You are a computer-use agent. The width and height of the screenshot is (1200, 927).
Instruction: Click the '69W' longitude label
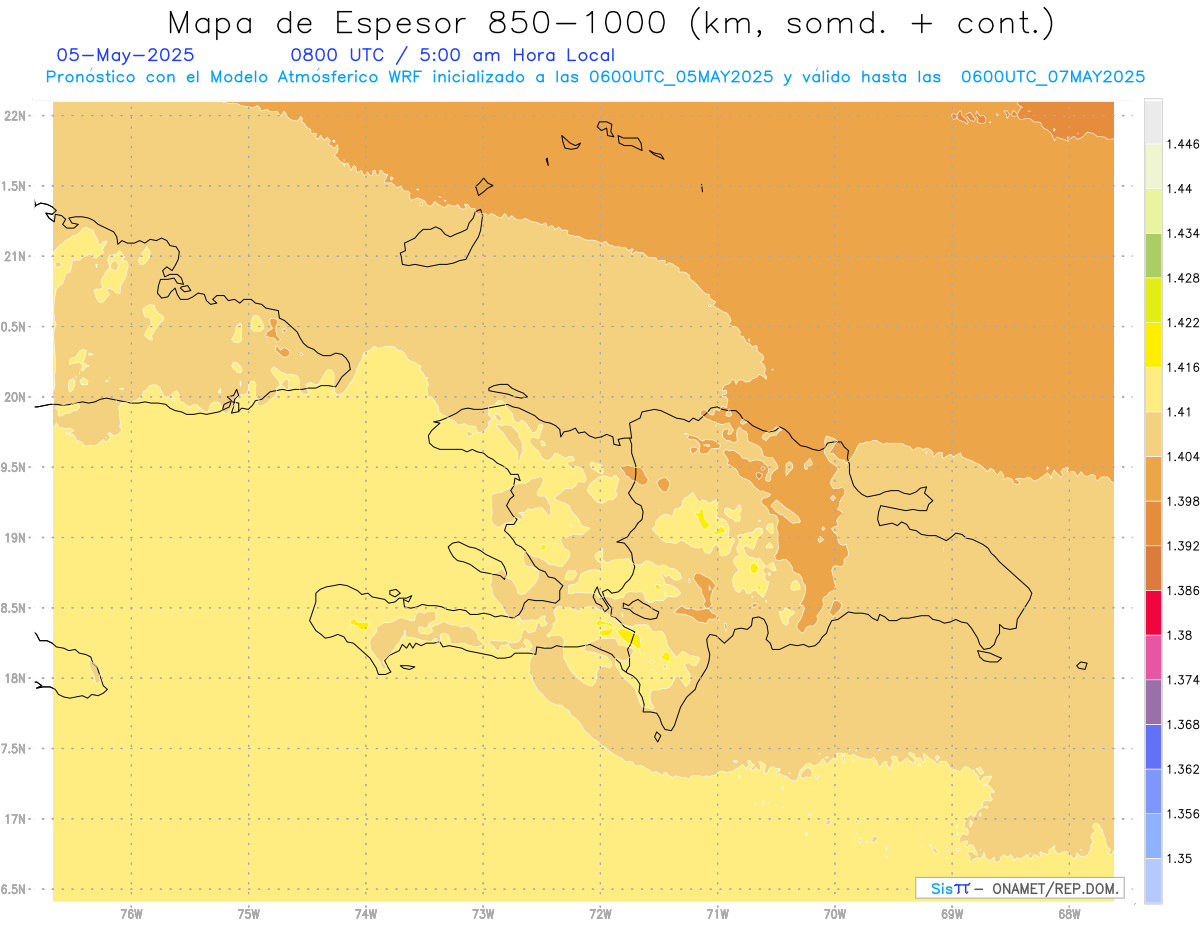coord(952,914)
